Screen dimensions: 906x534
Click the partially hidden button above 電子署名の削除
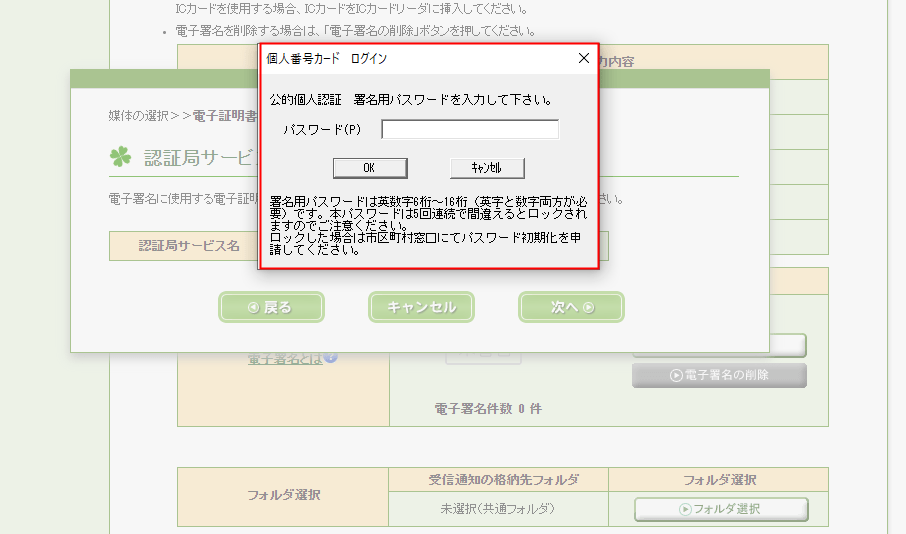(x=719, y=345)
